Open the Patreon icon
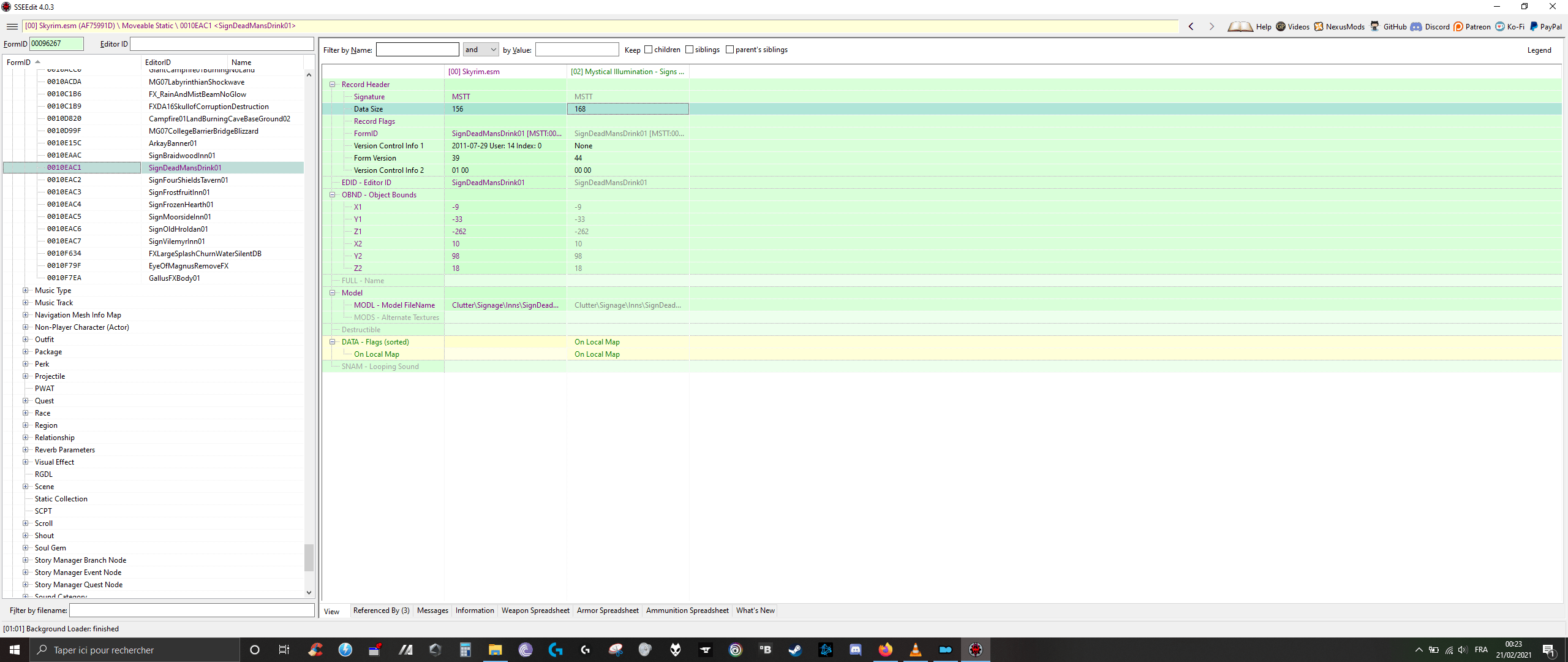This screenshot has width=1568, height=662. coord(1458,26)
